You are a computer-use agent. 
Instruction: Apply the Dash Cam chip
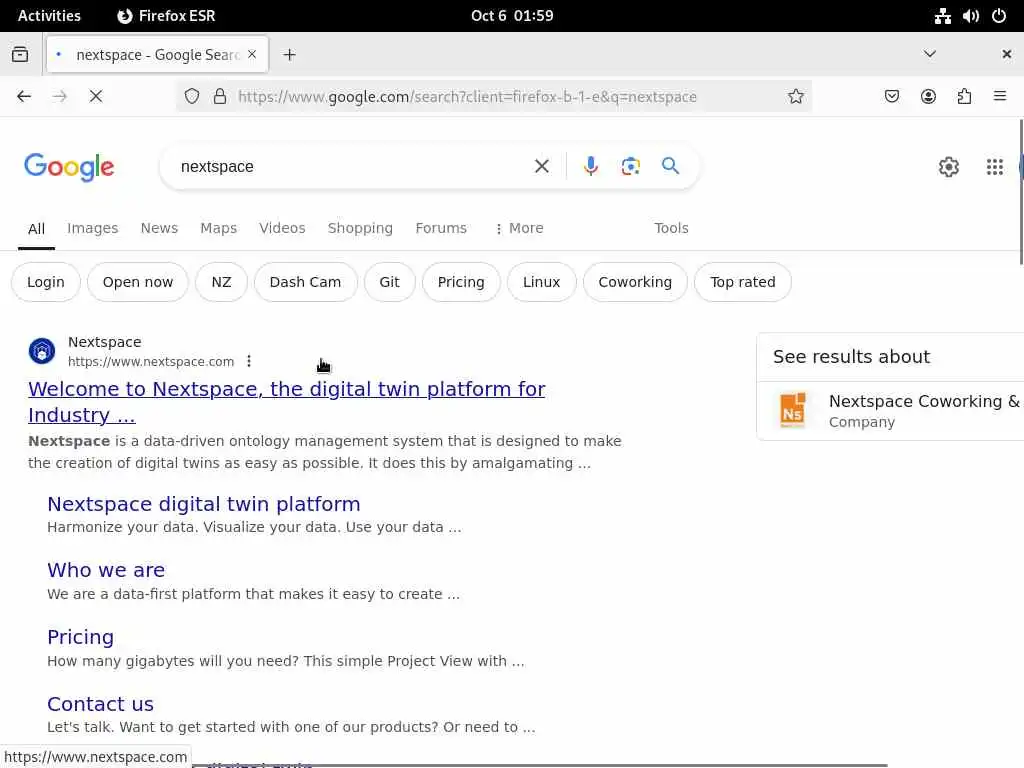(306, 282)
